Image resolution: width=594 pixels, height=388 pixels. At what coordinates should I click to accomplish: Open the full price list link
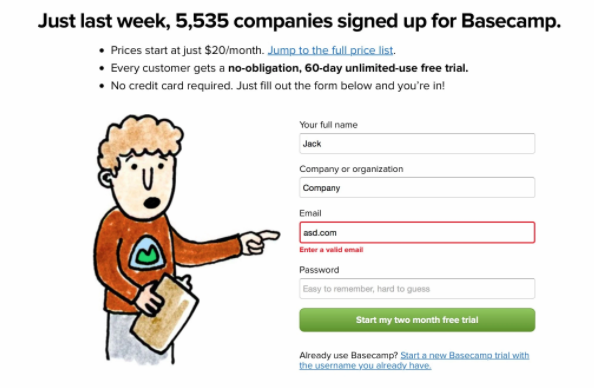(x=330, y=50)
